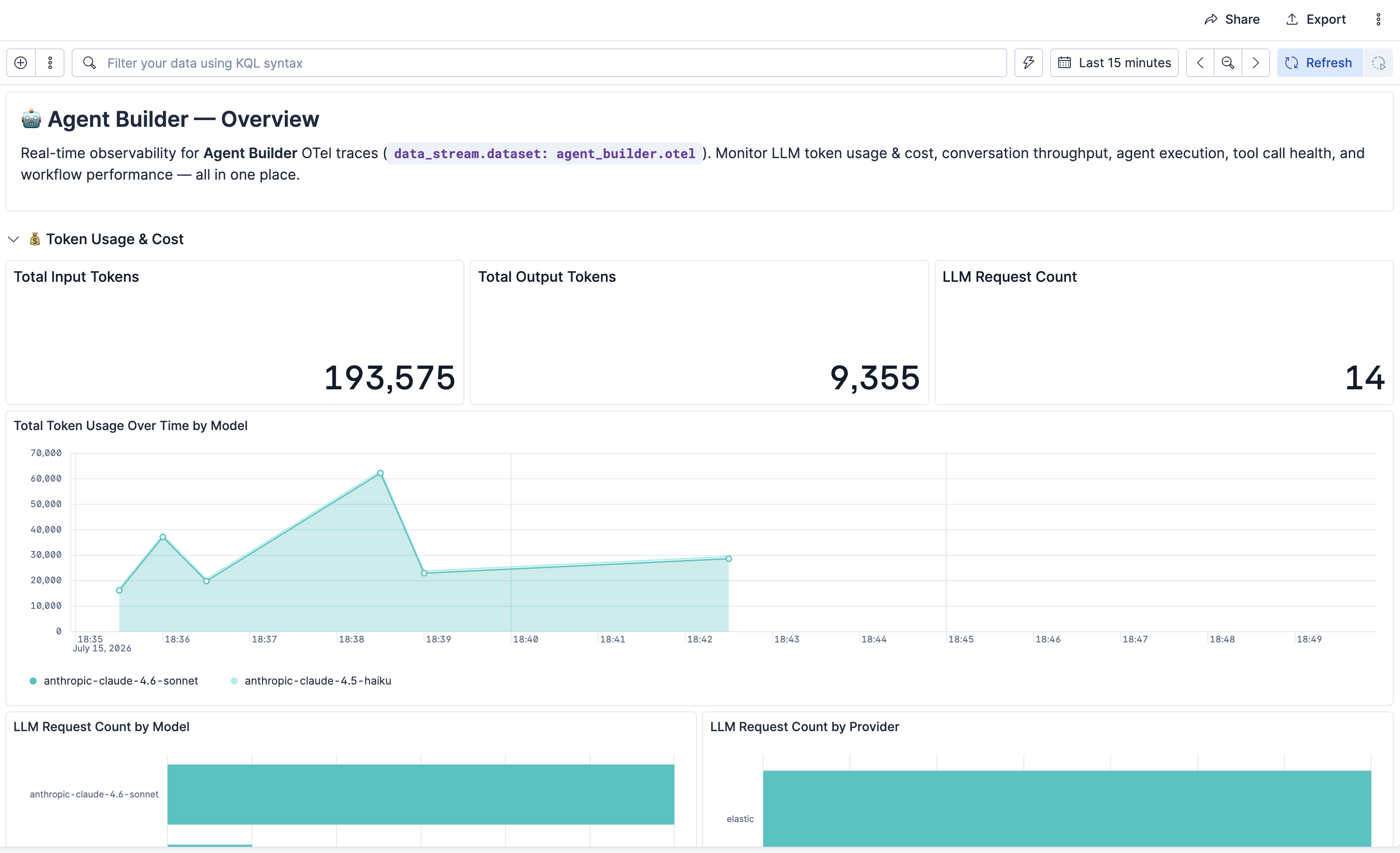Go to the next time window
The height and width of the screenshot is (853, 1400).
(1256, 63)
